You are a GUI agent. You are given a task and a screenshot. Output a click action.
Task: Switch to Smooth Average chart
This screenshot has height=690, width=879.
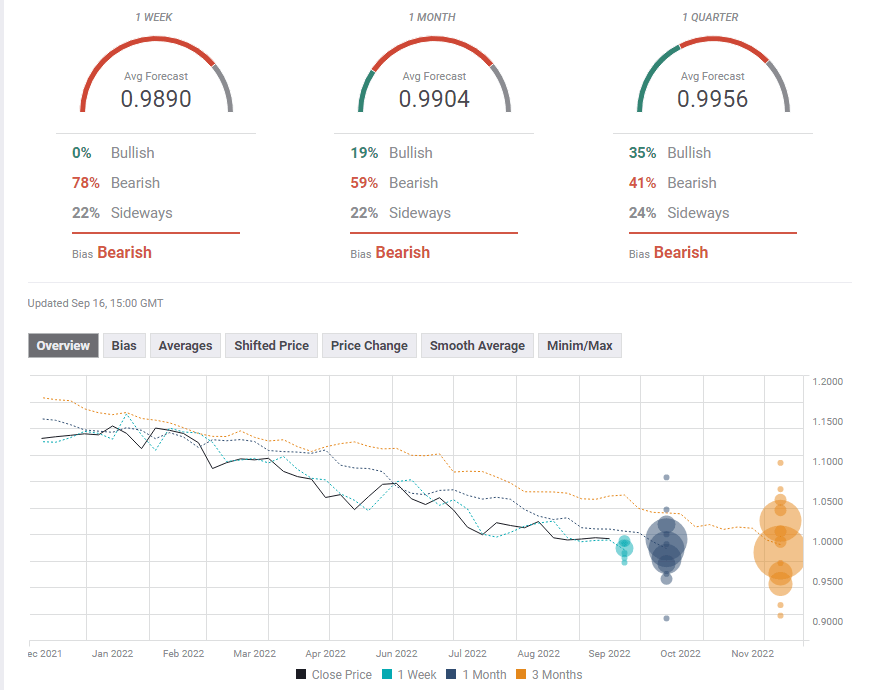tap(477, 346)
